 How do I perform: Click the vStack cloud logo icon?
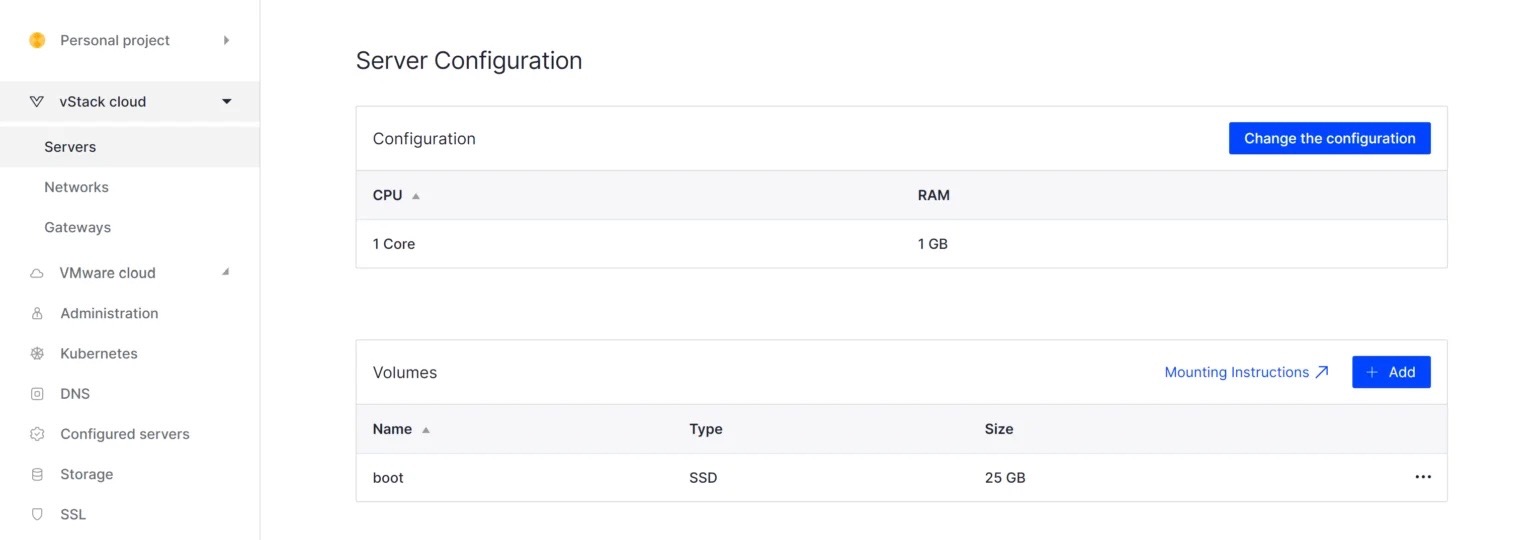coord(37,102)
